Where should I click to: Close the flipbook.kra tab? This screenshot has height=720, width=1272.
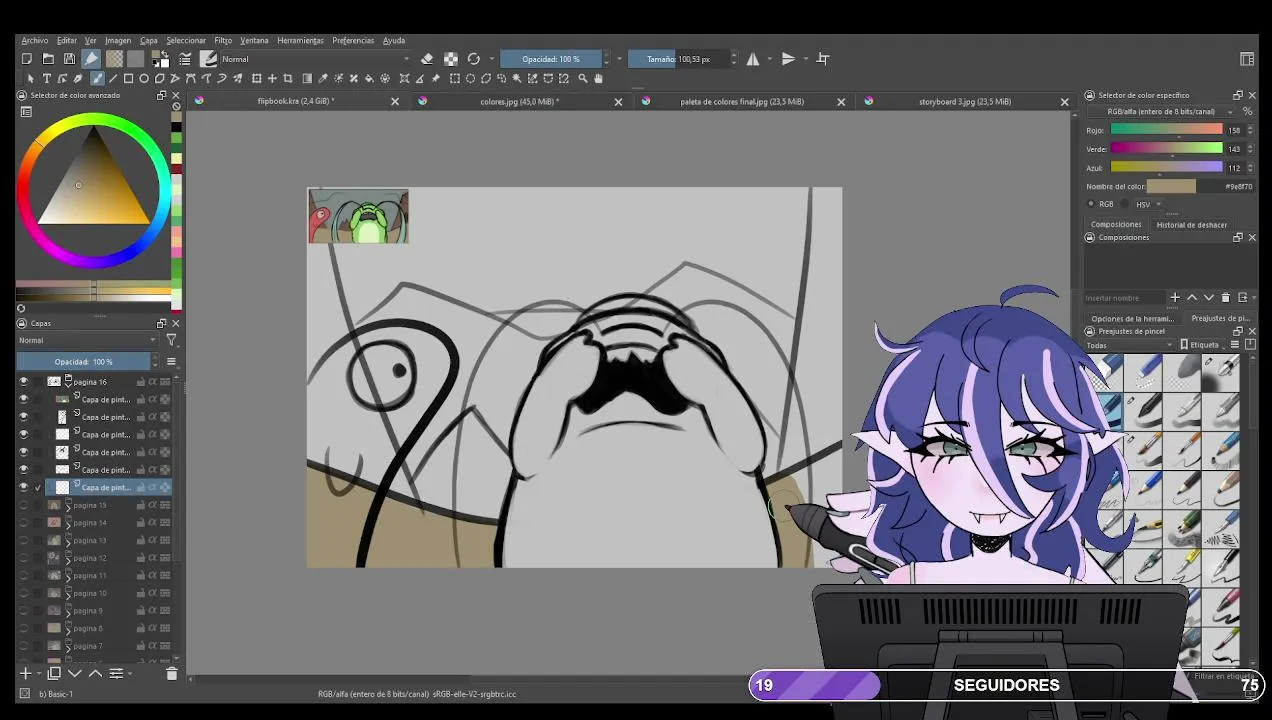[x=394, y=102]
